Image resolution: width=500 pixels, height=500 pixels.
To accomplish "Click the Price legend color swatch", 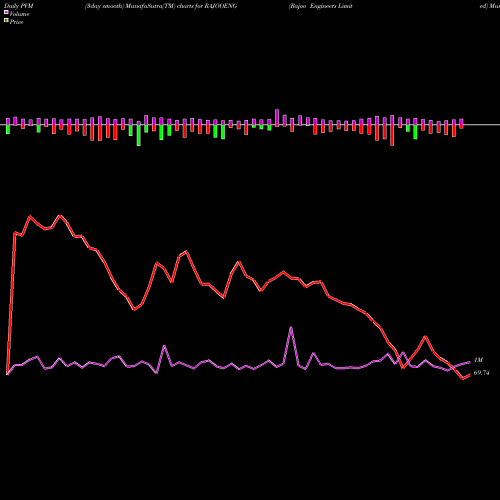I will [6, 21].
